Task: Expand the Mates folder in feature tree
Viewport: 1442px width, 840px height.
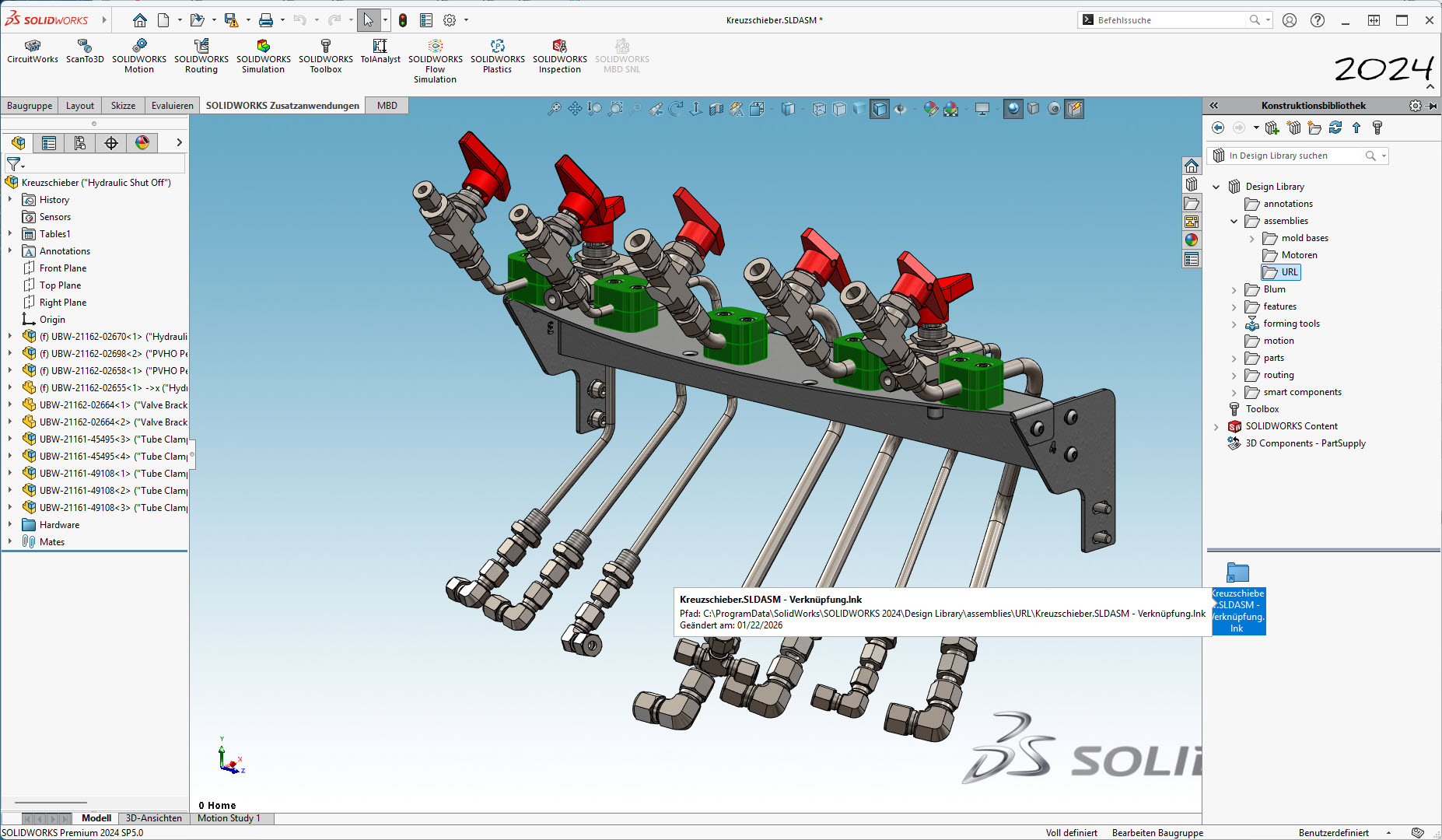Action: coord(10,542)
